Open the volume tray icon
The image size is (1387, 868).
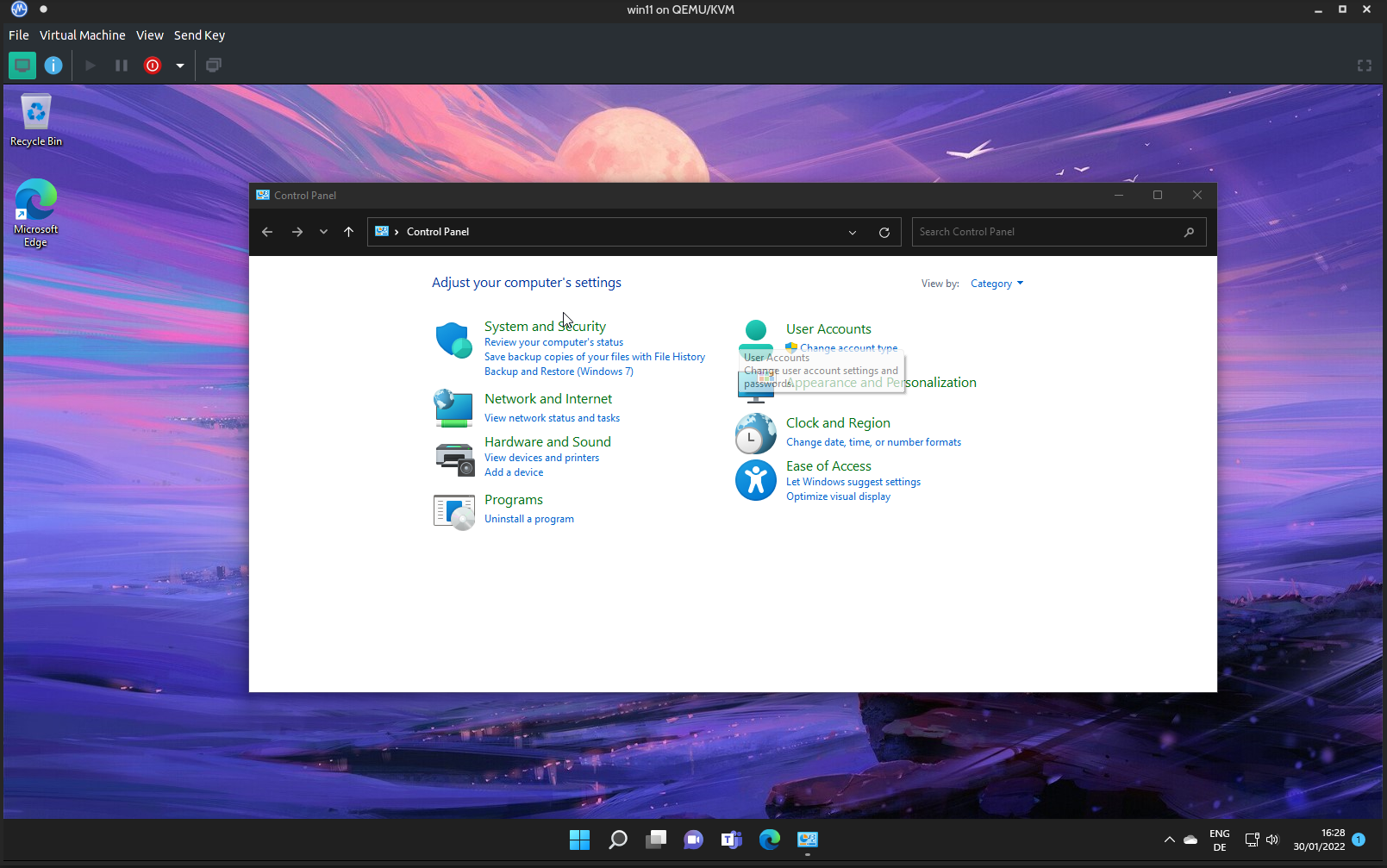pyautogui.click(x=1272, y=840)
